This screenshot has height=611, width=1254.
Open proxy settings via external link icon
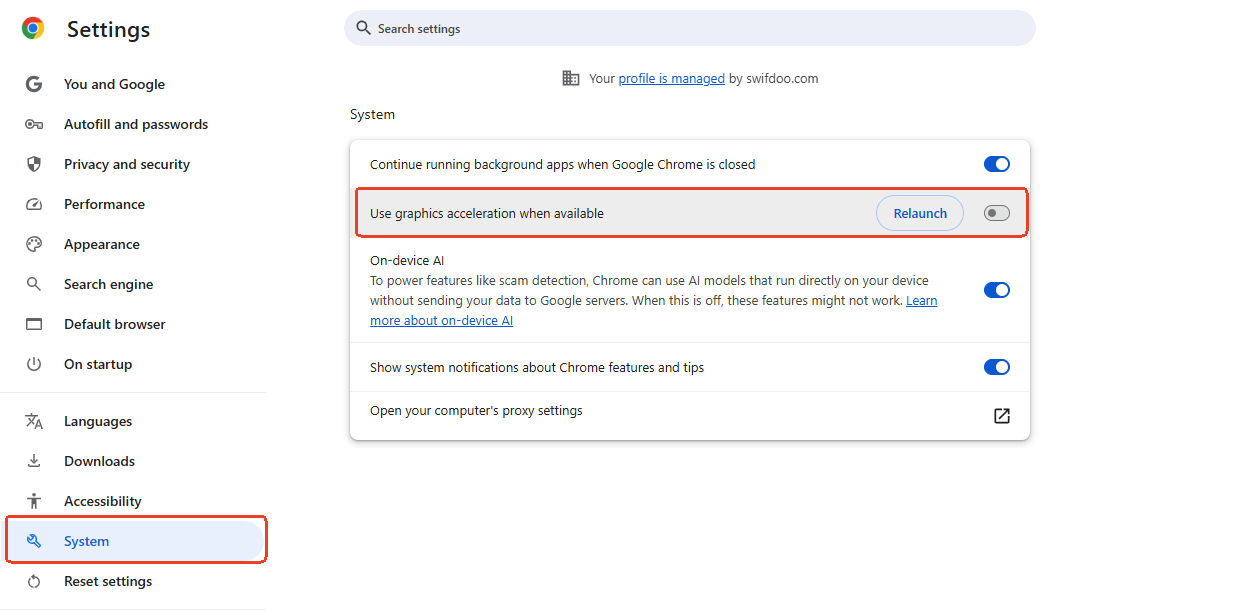tap(1001, 416)
